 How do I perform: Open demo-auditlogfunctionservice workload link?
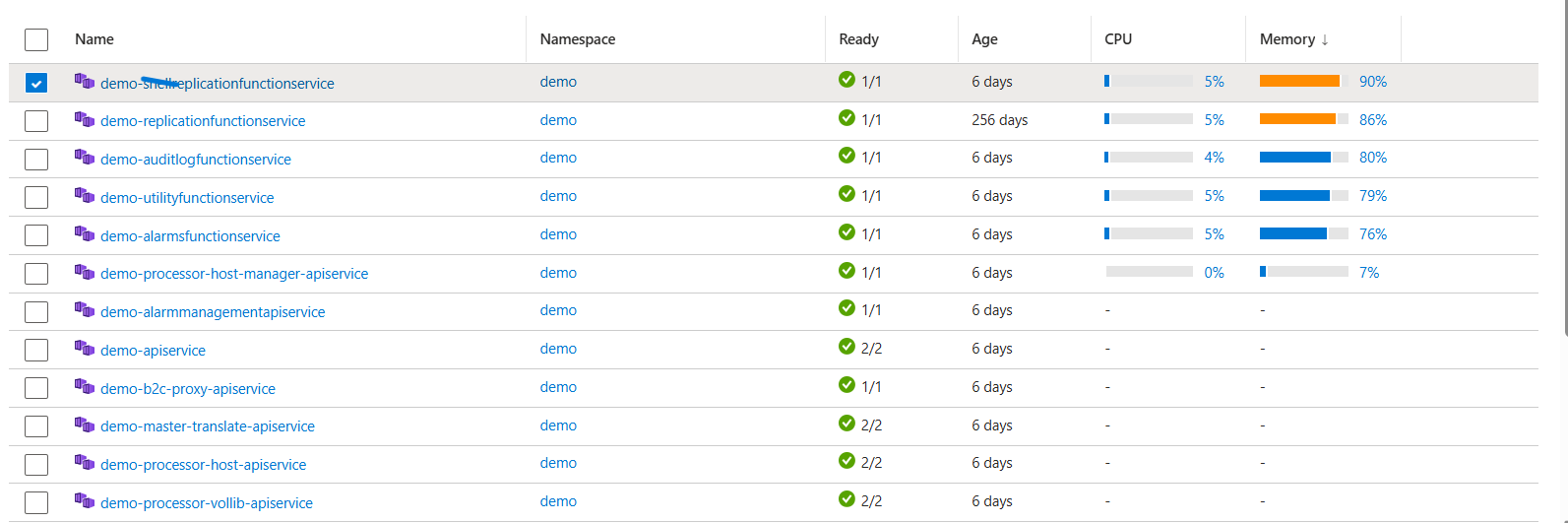196,160
